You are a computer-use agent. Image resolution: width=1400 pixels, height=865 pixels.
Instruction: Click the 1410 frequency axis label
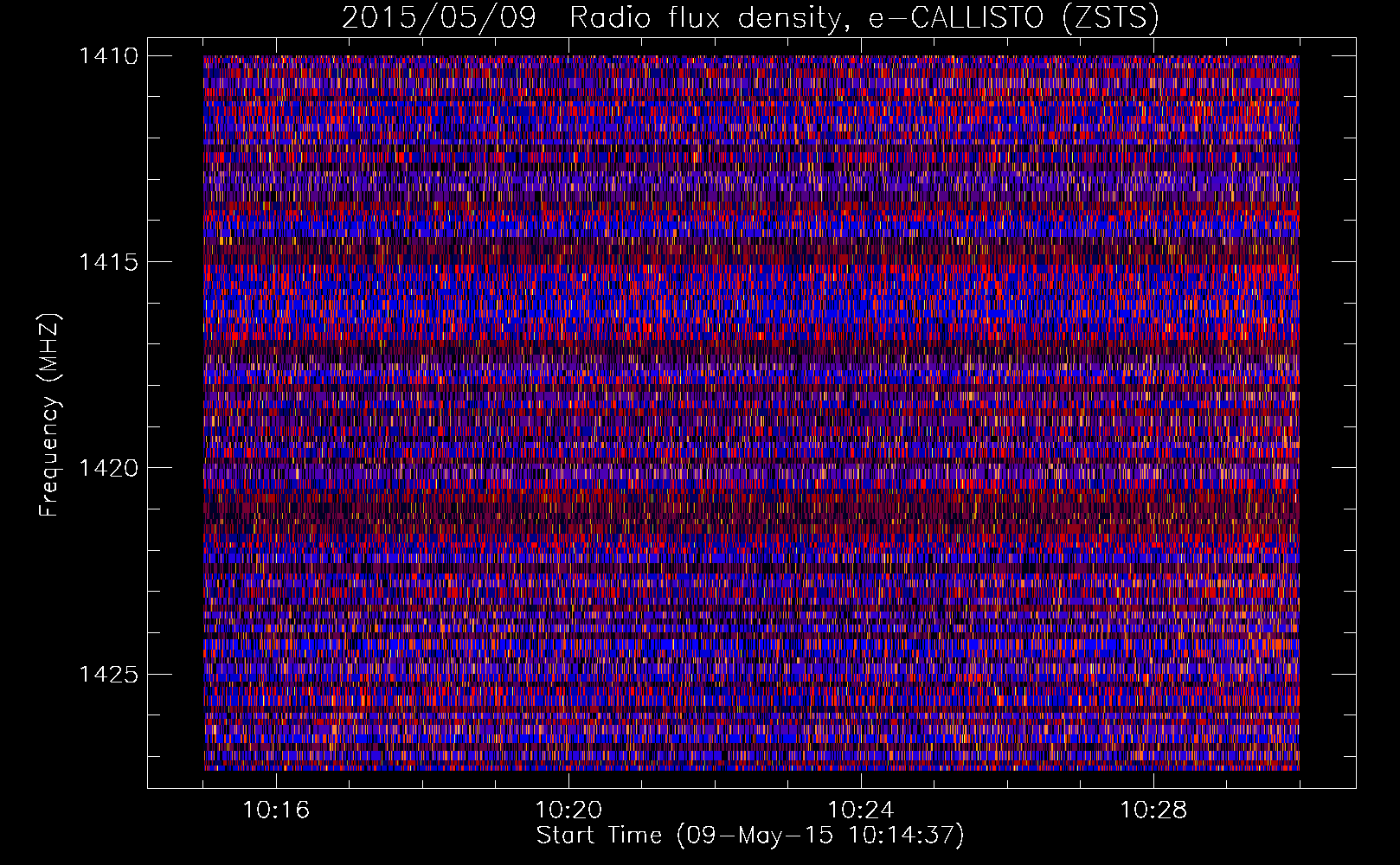[108, 56]
